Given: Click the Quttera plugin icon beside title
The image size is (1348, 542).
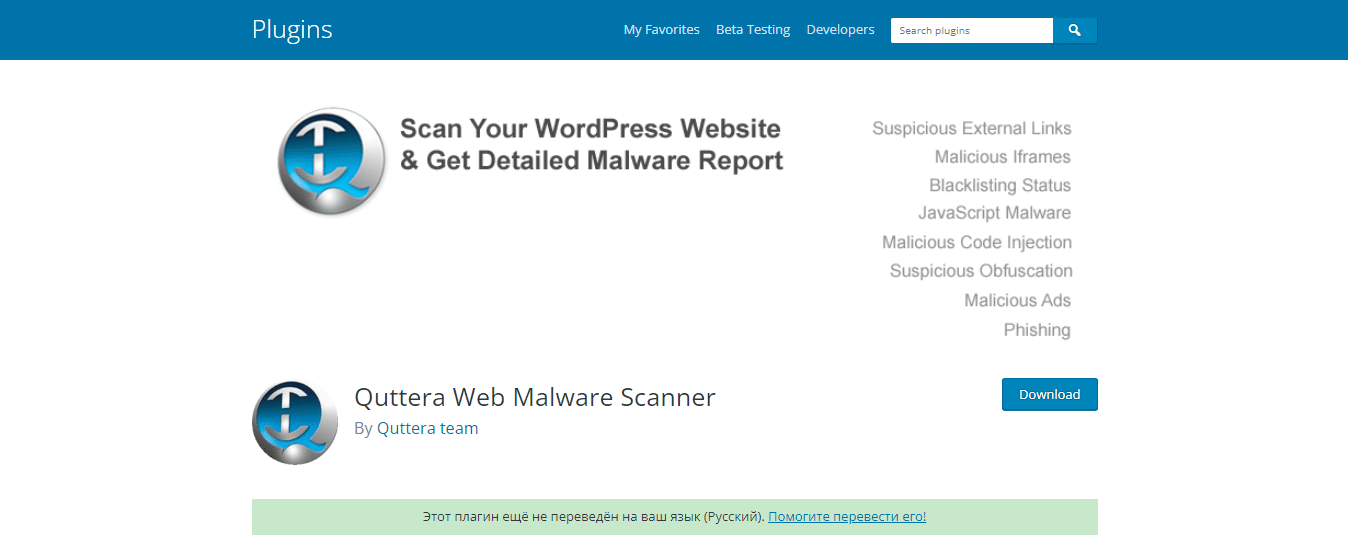Looking at the screenshot, I should click(x=295, y=422).
